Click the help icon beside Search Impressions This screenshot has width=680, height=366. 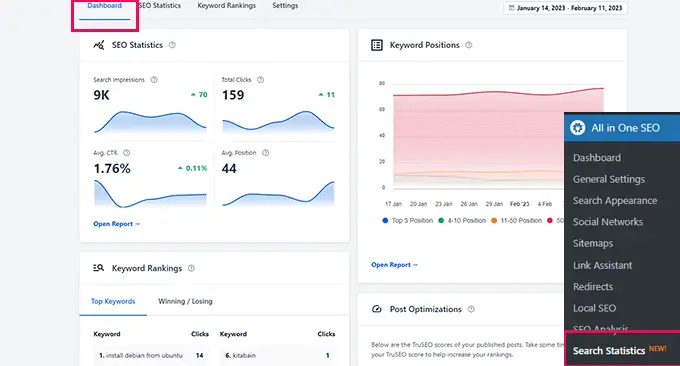pyautogui.click(x=154, y=80)
